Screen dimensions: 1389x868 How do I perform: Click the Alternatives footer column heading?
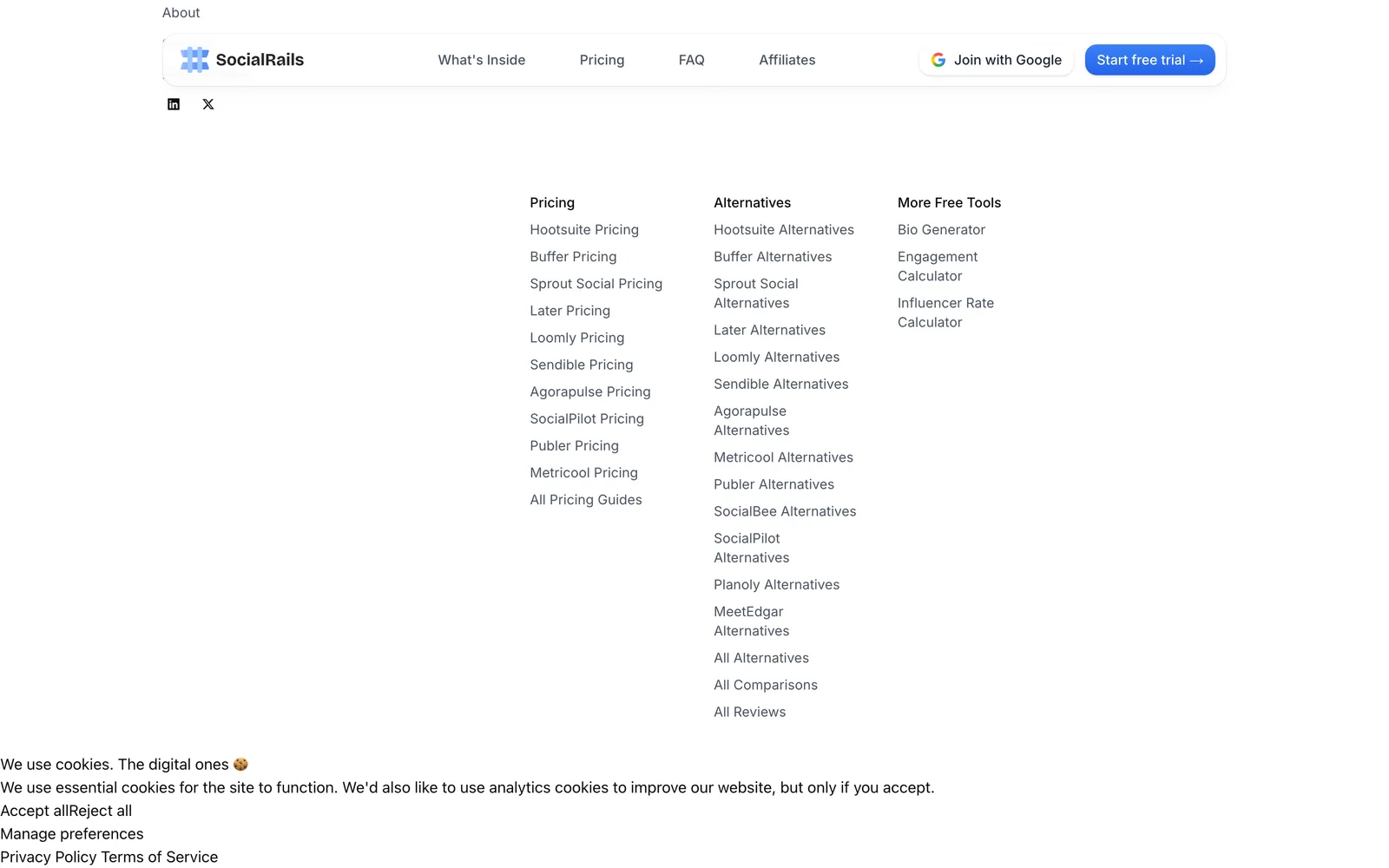pyautogui.click(x=753, y=202)
